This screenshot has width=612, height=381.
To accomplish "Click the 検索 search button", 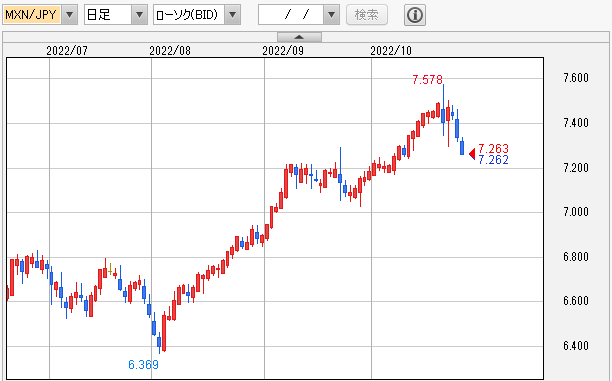I will 366,15.
